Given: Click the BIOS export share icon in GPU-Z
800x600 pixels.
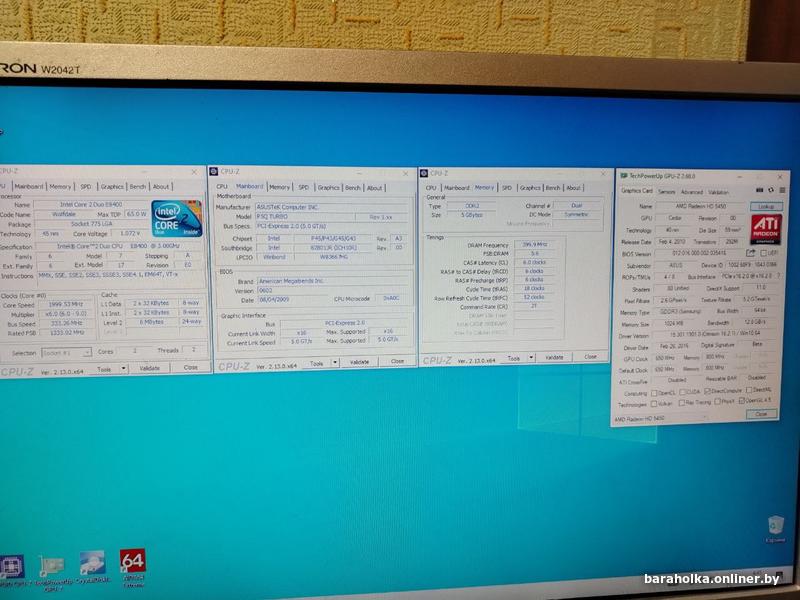Looking at the screenshot, I should coord(750,253).
